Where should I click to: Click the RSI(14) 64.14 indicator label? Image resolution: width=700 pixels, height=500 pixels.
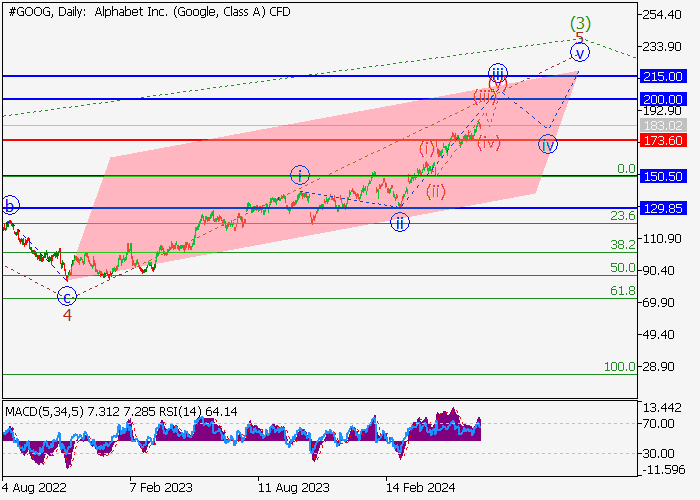click(196, 412)
